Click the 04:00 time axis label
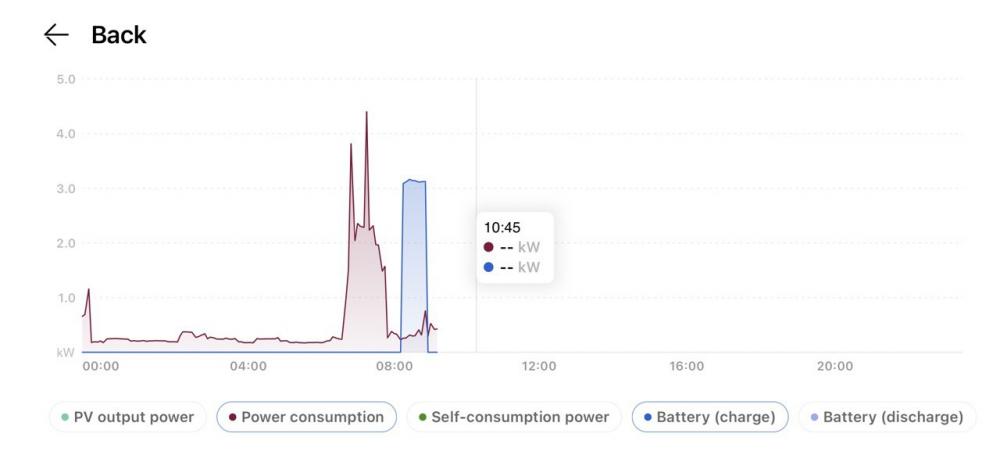Image resolution: width=1000 pixels, height=462 pixels. click(x=248, y=366)
